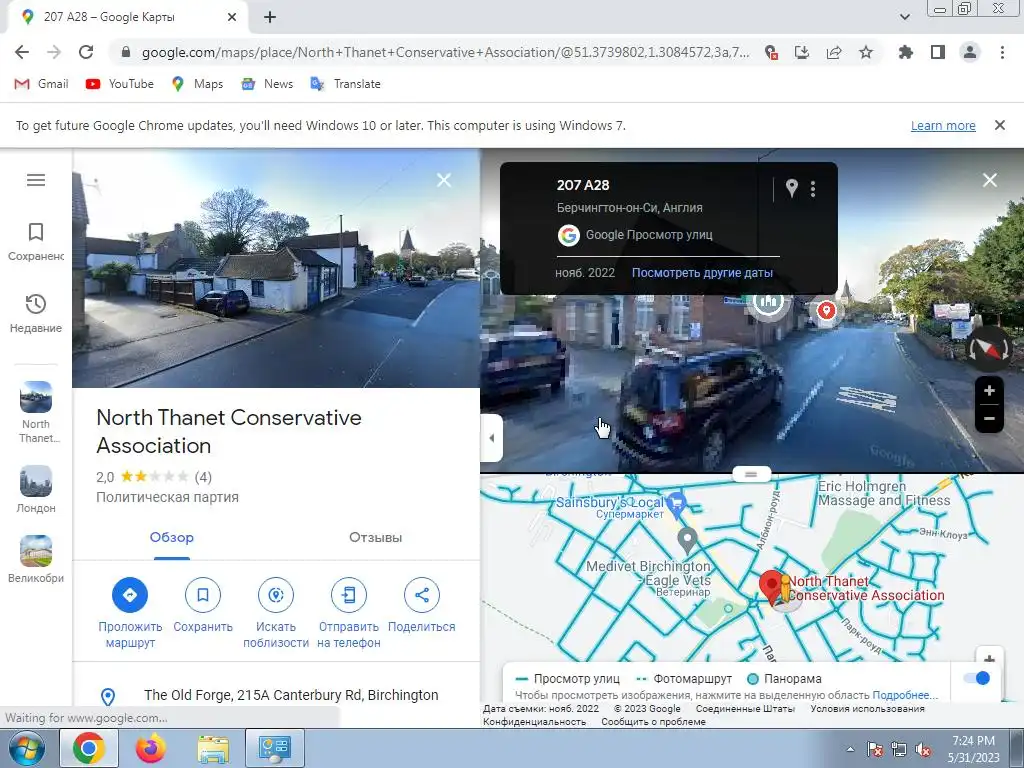Click the address The Old Forge, 215A Canterbury Rd

(x=291, y=695)
